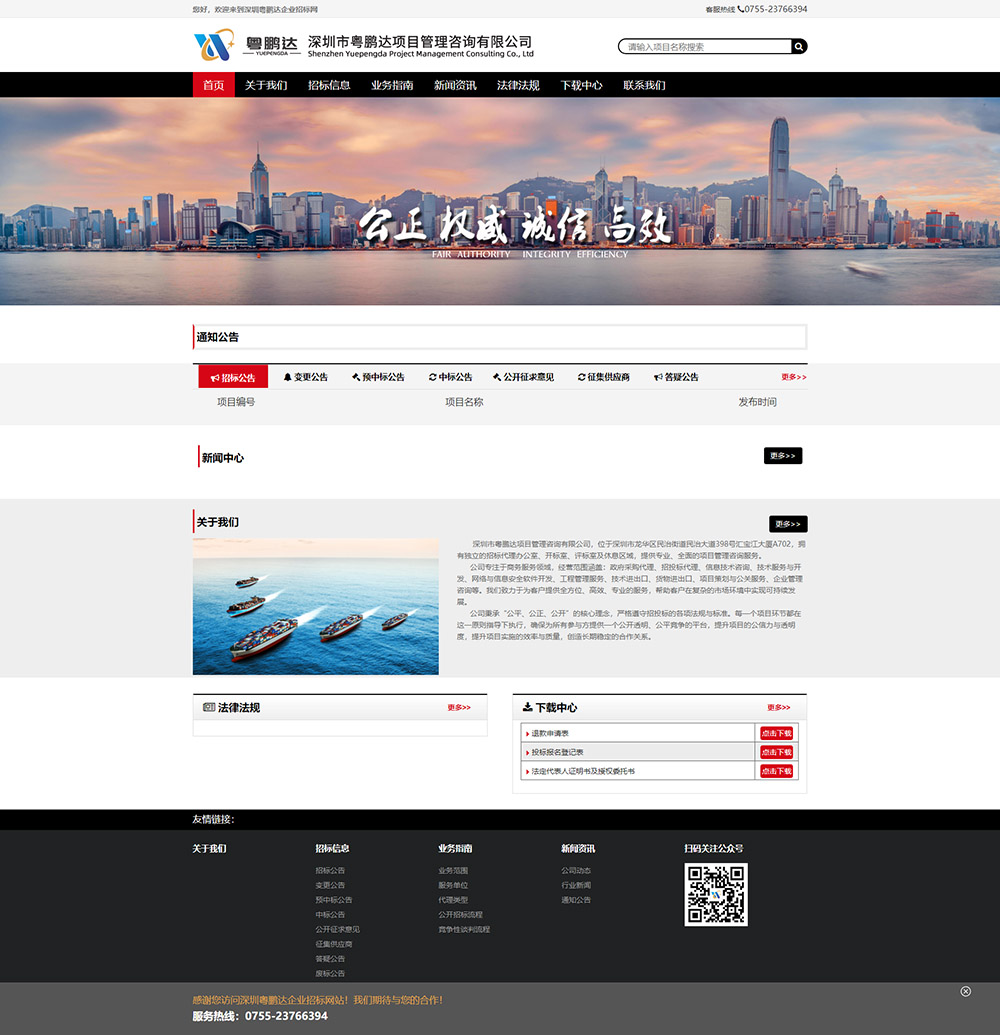Screen dimensions: 1000x1035
Task: Click the 更多>> button beside 新闻中心
Action: [x=783, y=455]
